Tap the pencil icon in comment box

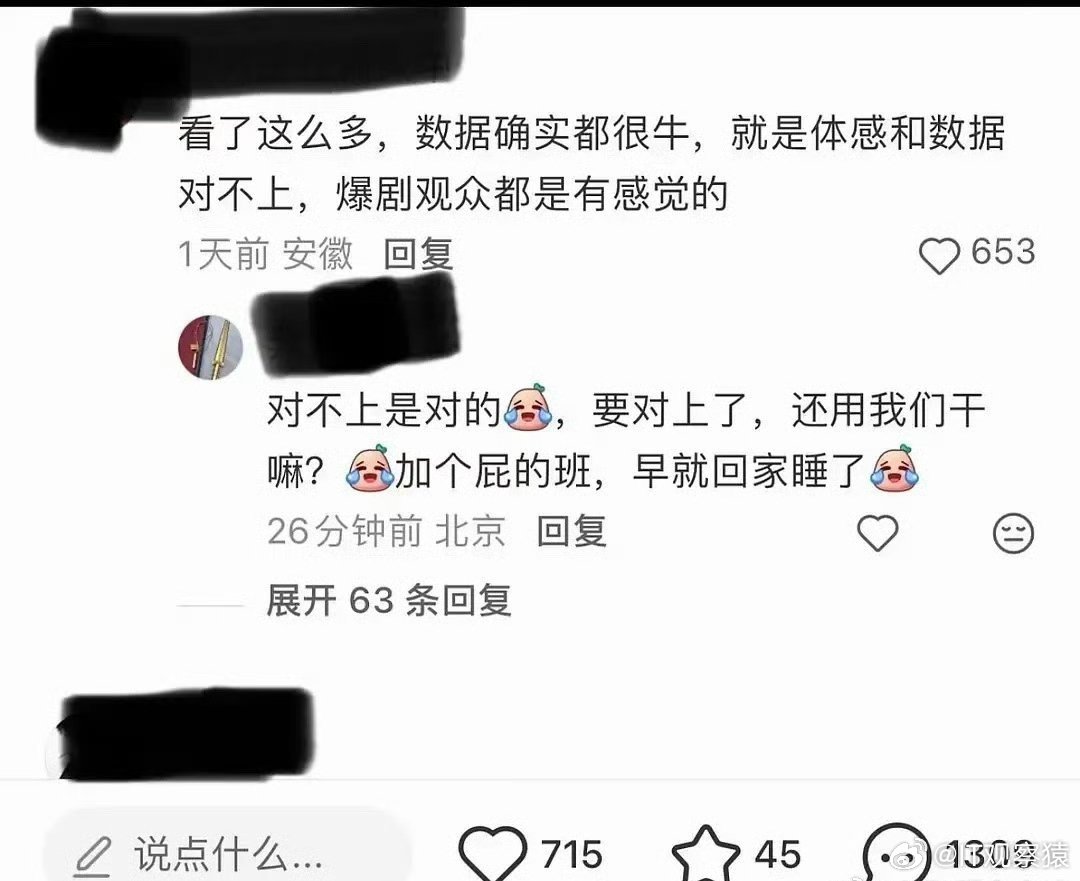click(92, 856)
